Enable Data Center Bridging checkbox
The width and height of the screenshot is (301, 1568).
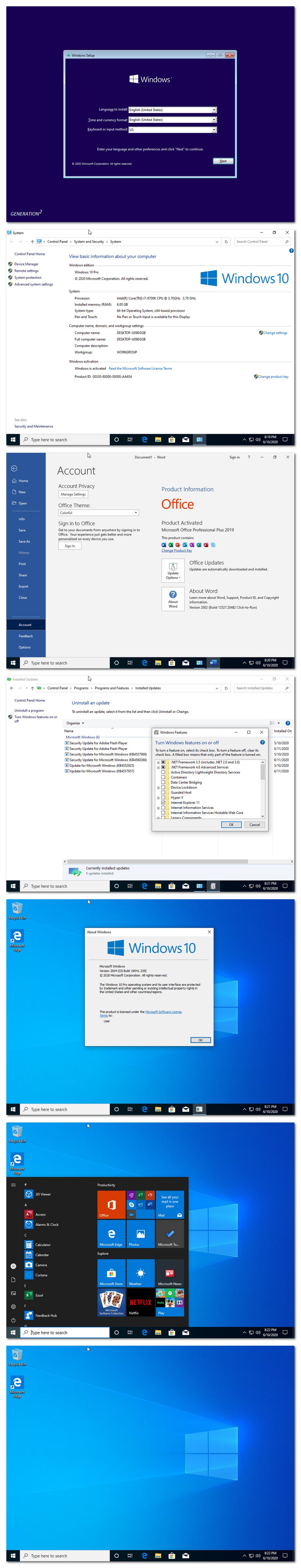163,782
